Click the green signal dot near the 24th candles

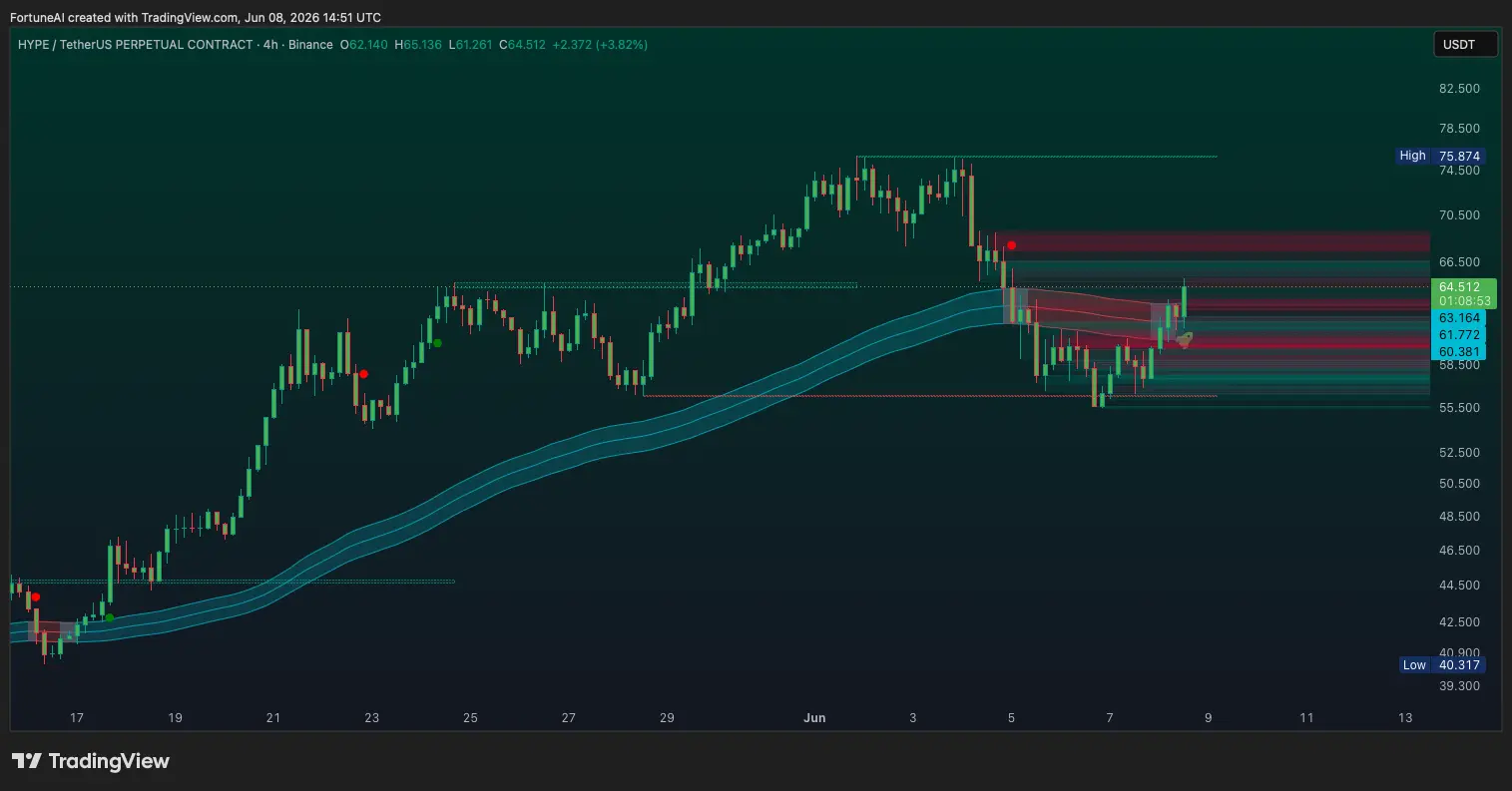pos(437,343)
